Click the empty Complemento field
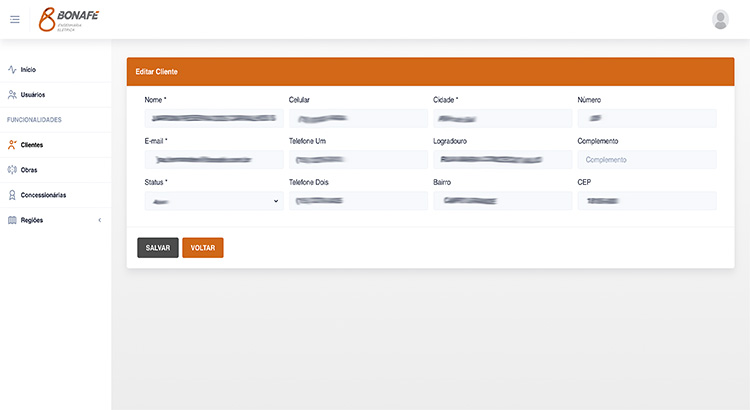This screenshot has width=750, height=410. point(647,160)
